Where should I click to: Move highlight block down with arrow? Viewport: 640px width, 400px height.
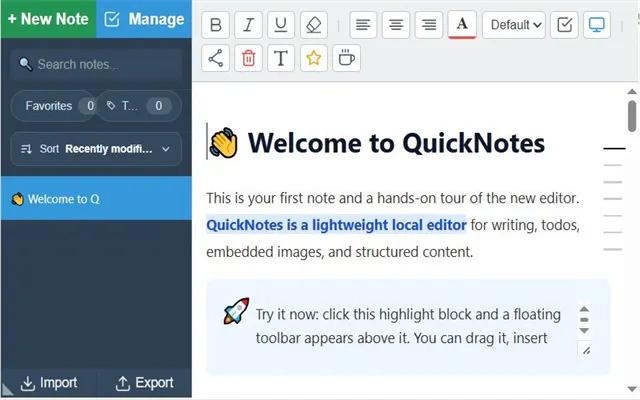tap(584, 331)
